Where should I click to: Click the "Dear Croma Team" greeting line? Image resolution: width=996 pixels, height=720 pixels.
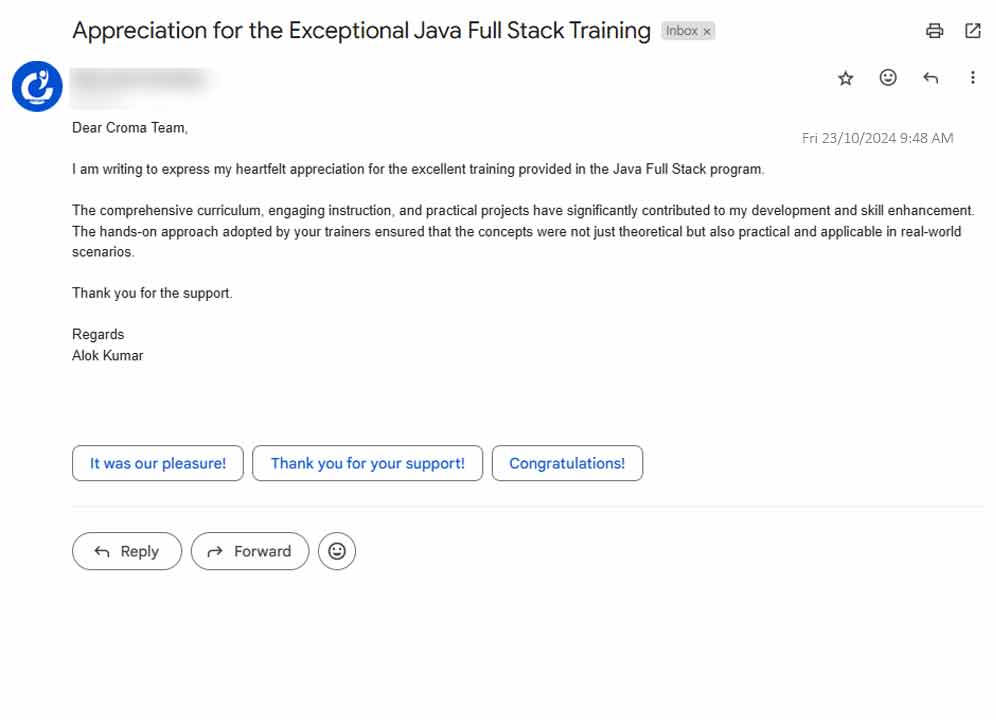130,128
